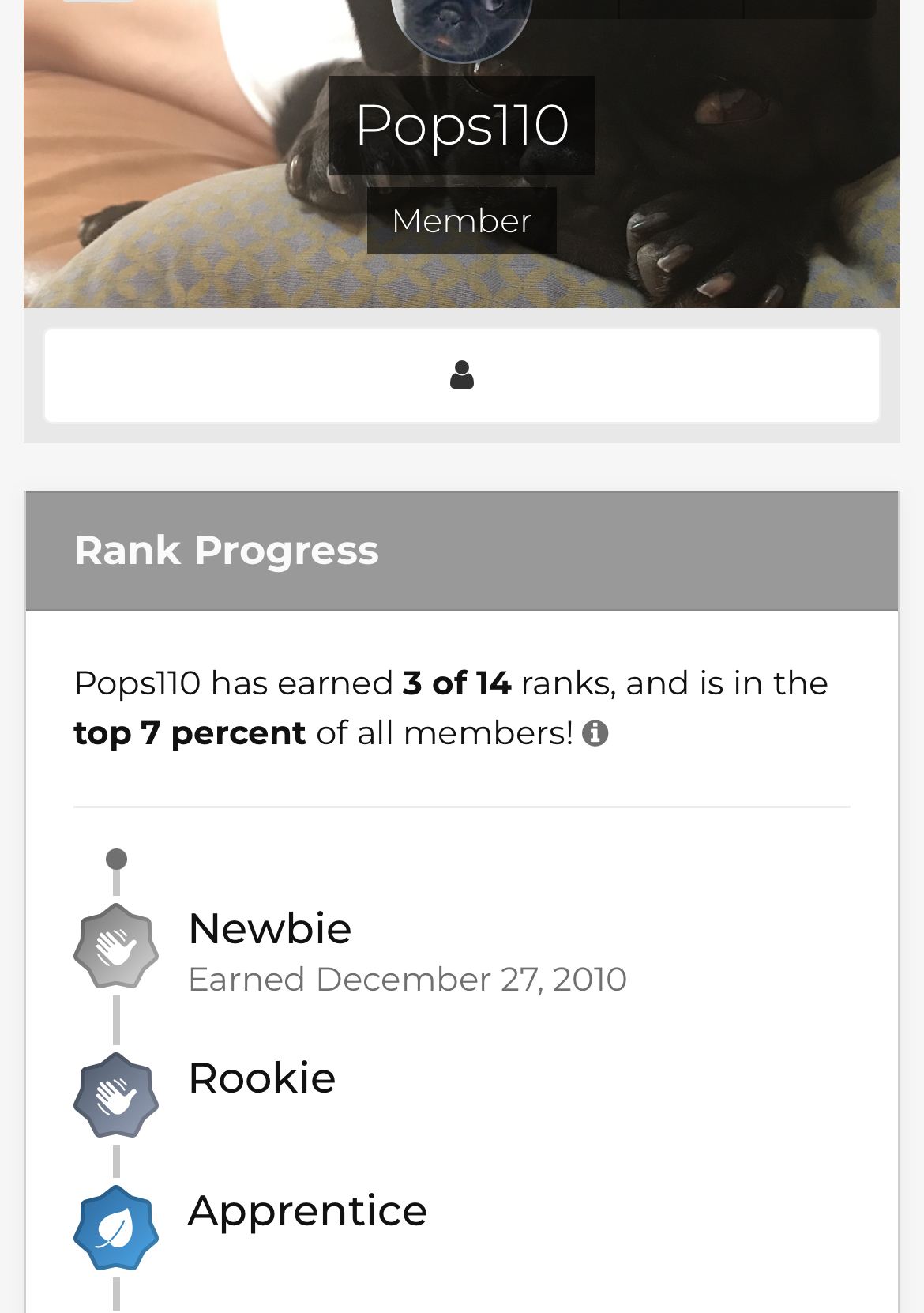924x1313 pixels.
Task: Click the timeline line below the Apprentice badge
Action: [116, 1294]
